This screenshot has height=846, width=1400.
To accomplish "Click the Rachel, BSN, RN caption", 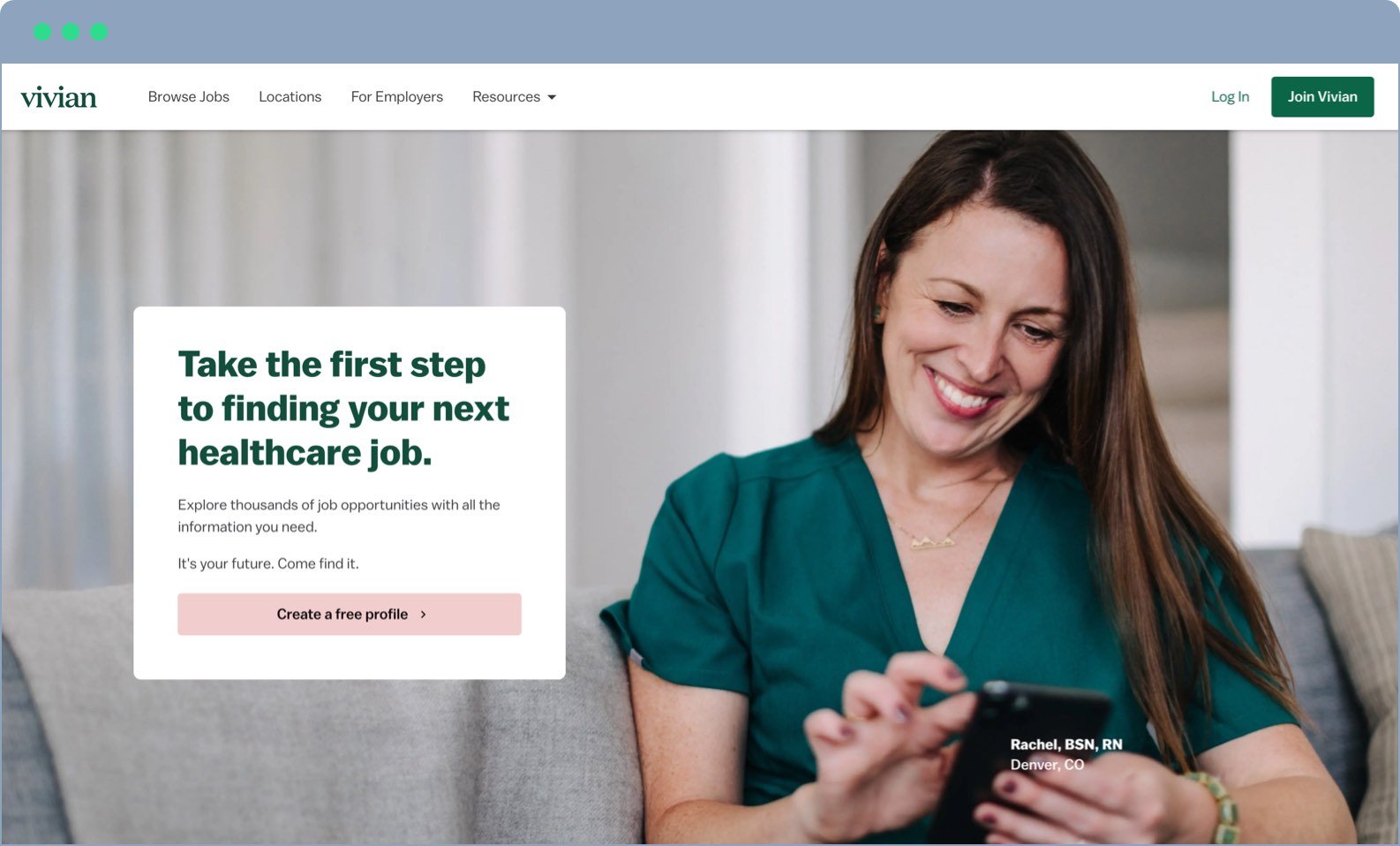I will [x=1066, y=744].
